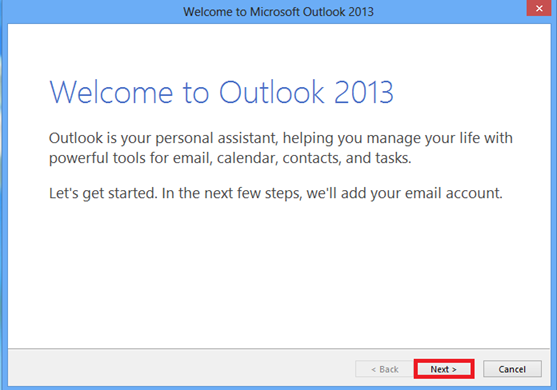Click the word Welcome in the blue heading
The height and width of the screenshot is (390, 557).
pos(111,92)
